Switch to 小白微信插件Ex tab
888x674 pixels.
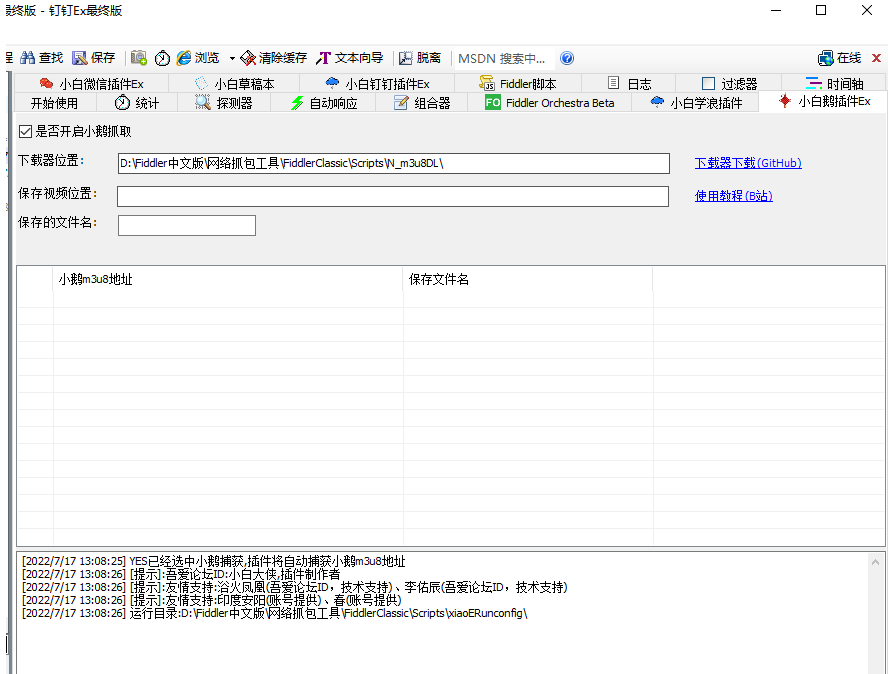[91, 84]
